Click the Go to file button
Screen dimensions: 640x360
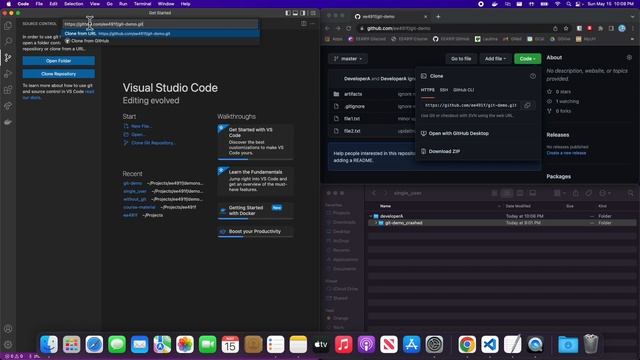(461, 59)
